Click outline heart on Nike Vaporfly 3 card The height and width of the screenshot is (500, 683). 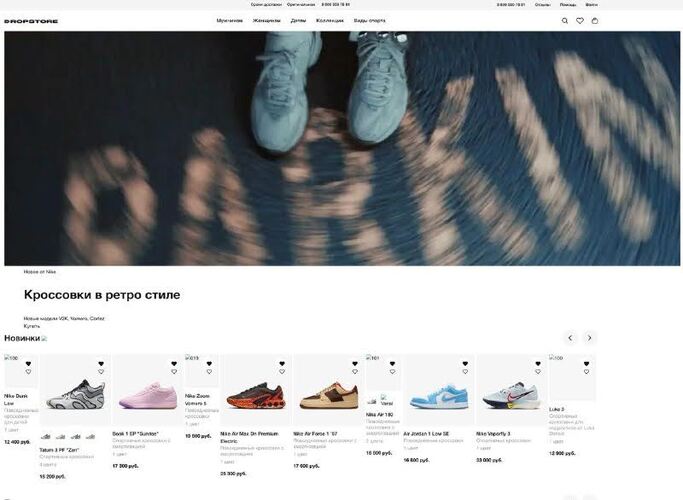tap(538, 372)
